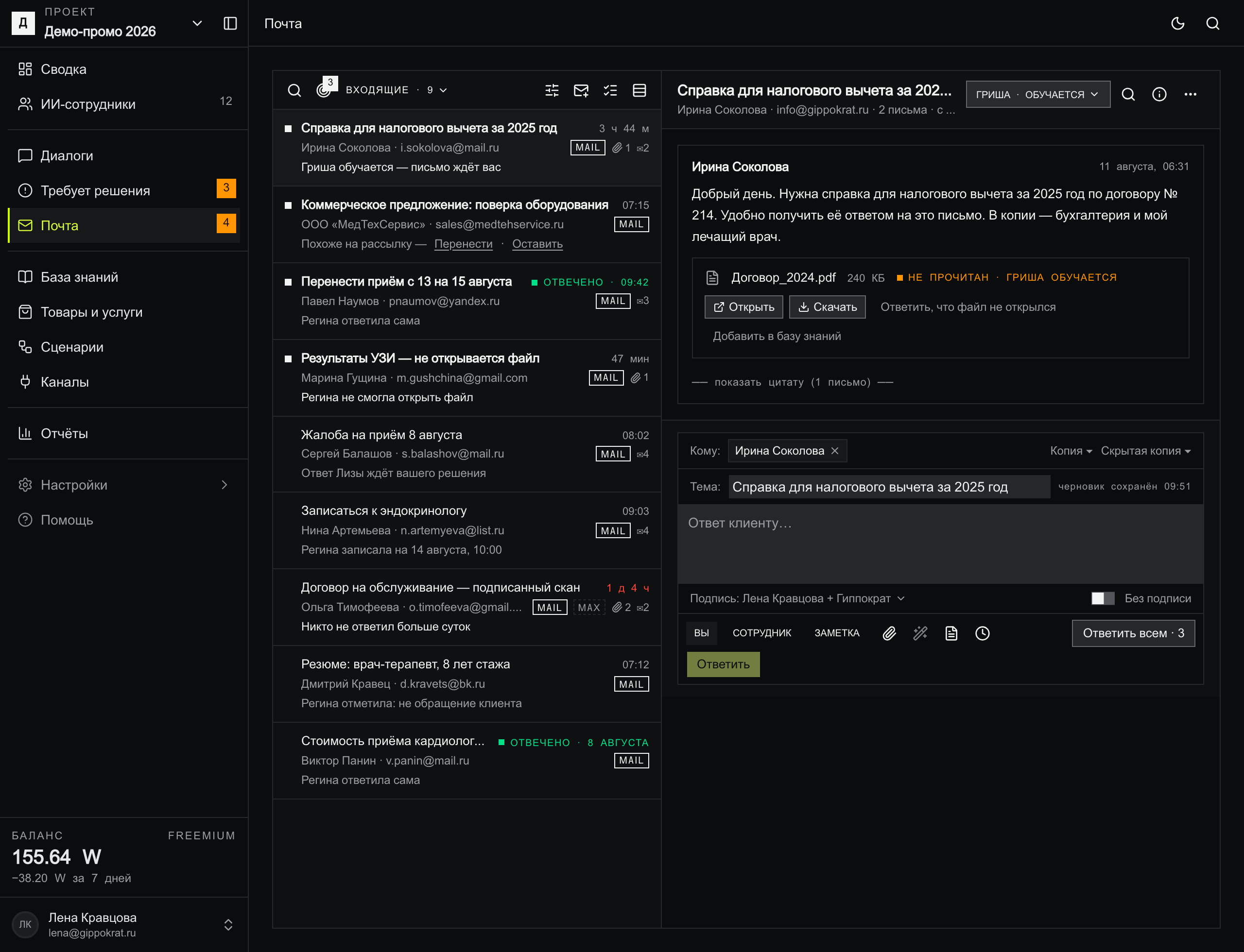The image size is (1244, 952).
Task: Click Скачать for Договор_2024.pdf
Action: (x=827, y=307)
